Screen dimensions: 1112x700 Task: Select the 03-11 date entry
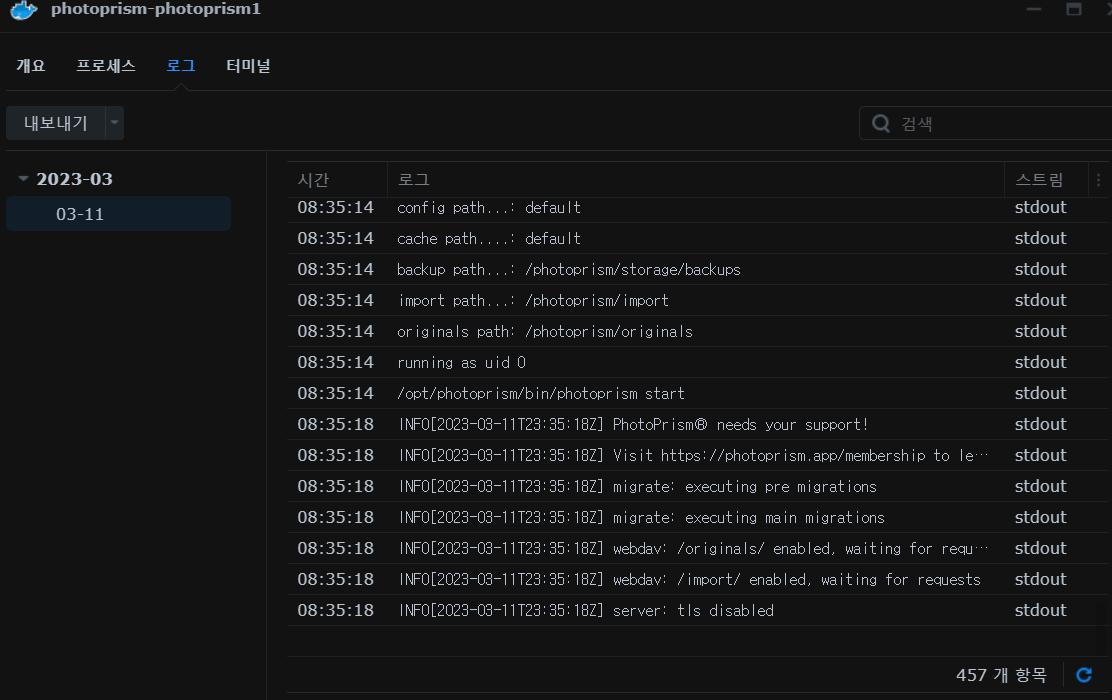point(80,214)
